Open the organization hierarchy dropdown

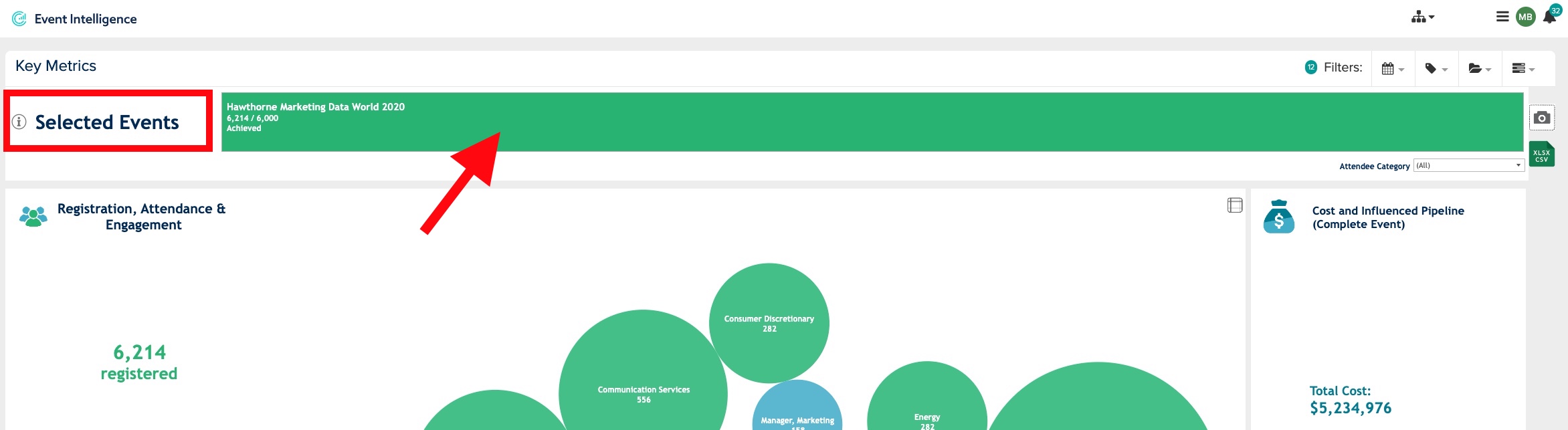point(1423,17)
